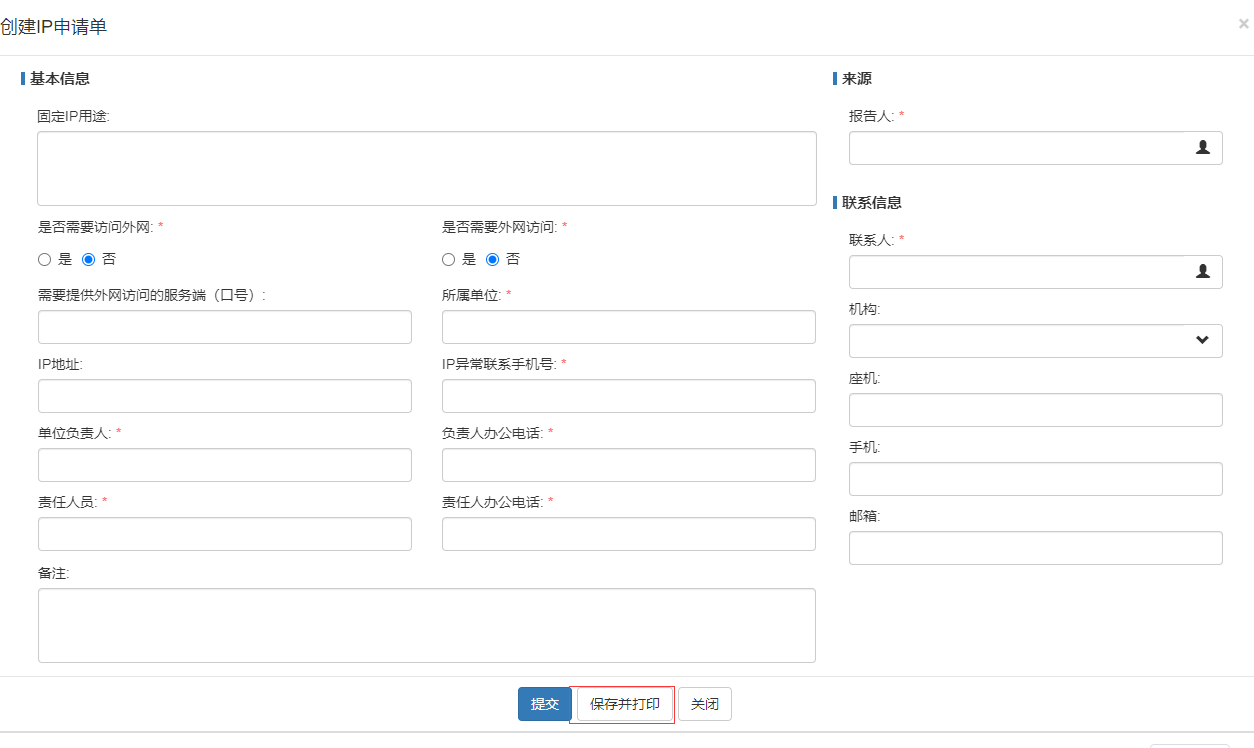Choose 否 for 是否需要外网访问

point(492,260)
